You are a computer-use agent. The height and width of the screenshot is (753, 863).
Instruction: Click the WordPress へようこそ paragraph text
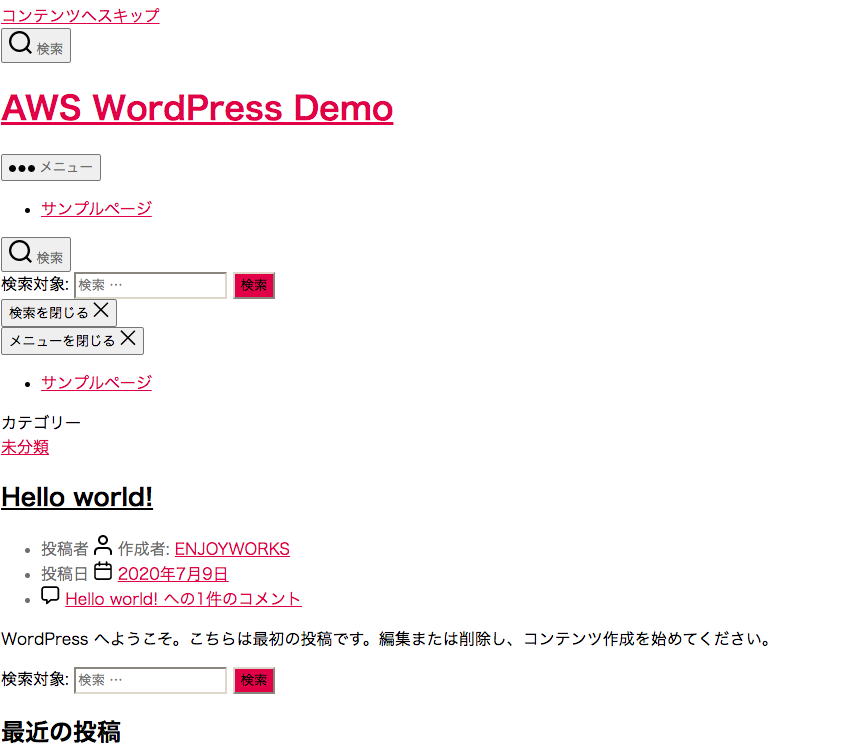[387, 639]
